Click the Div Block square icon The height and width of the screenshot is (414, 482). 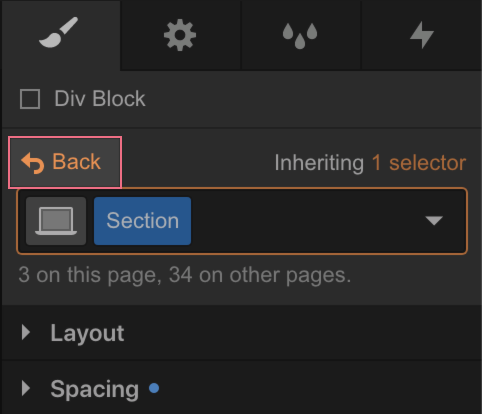[x=30, y=99]
